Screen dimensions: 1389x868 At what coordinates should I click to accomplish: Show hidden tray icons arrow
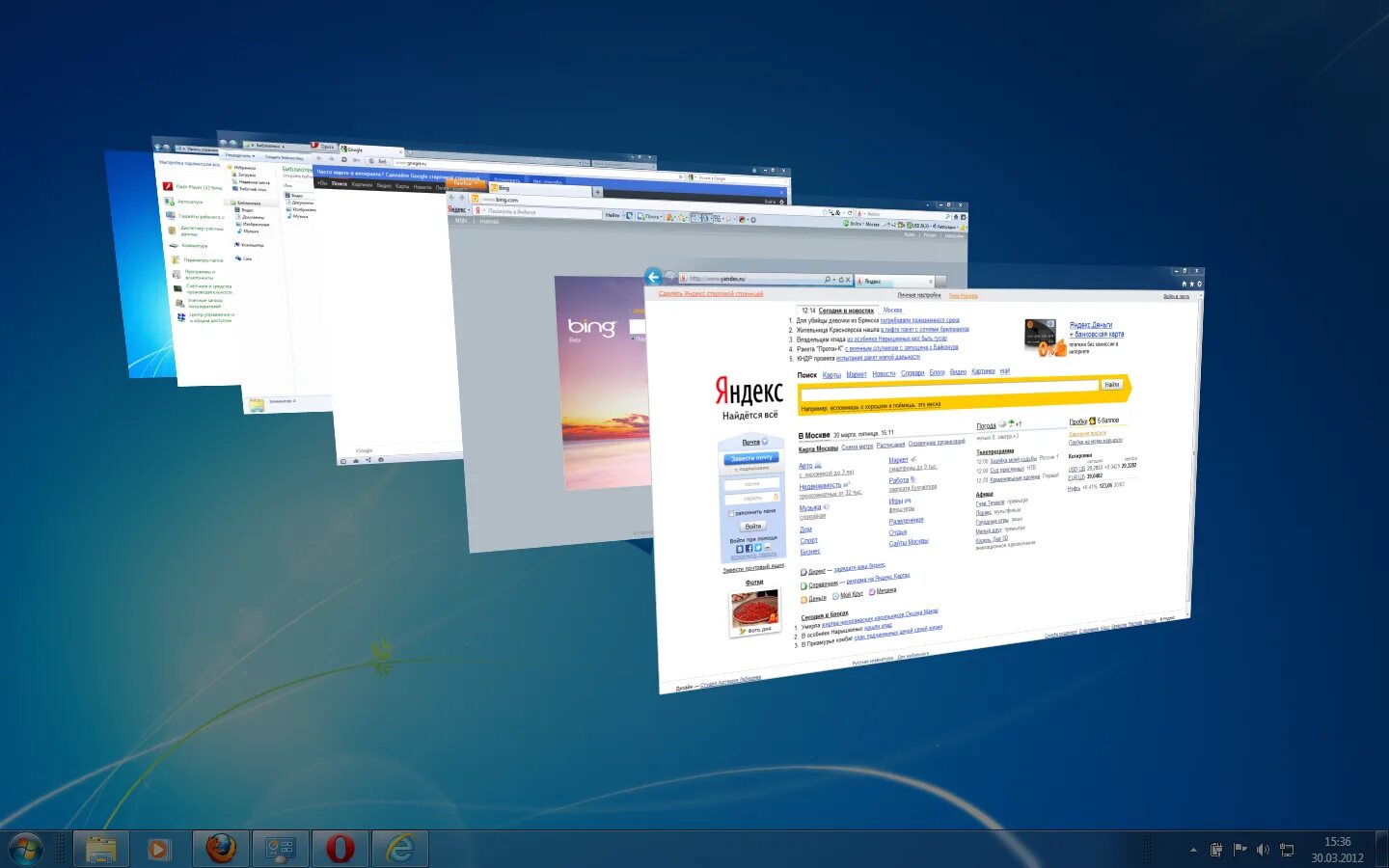[1193, 850]
